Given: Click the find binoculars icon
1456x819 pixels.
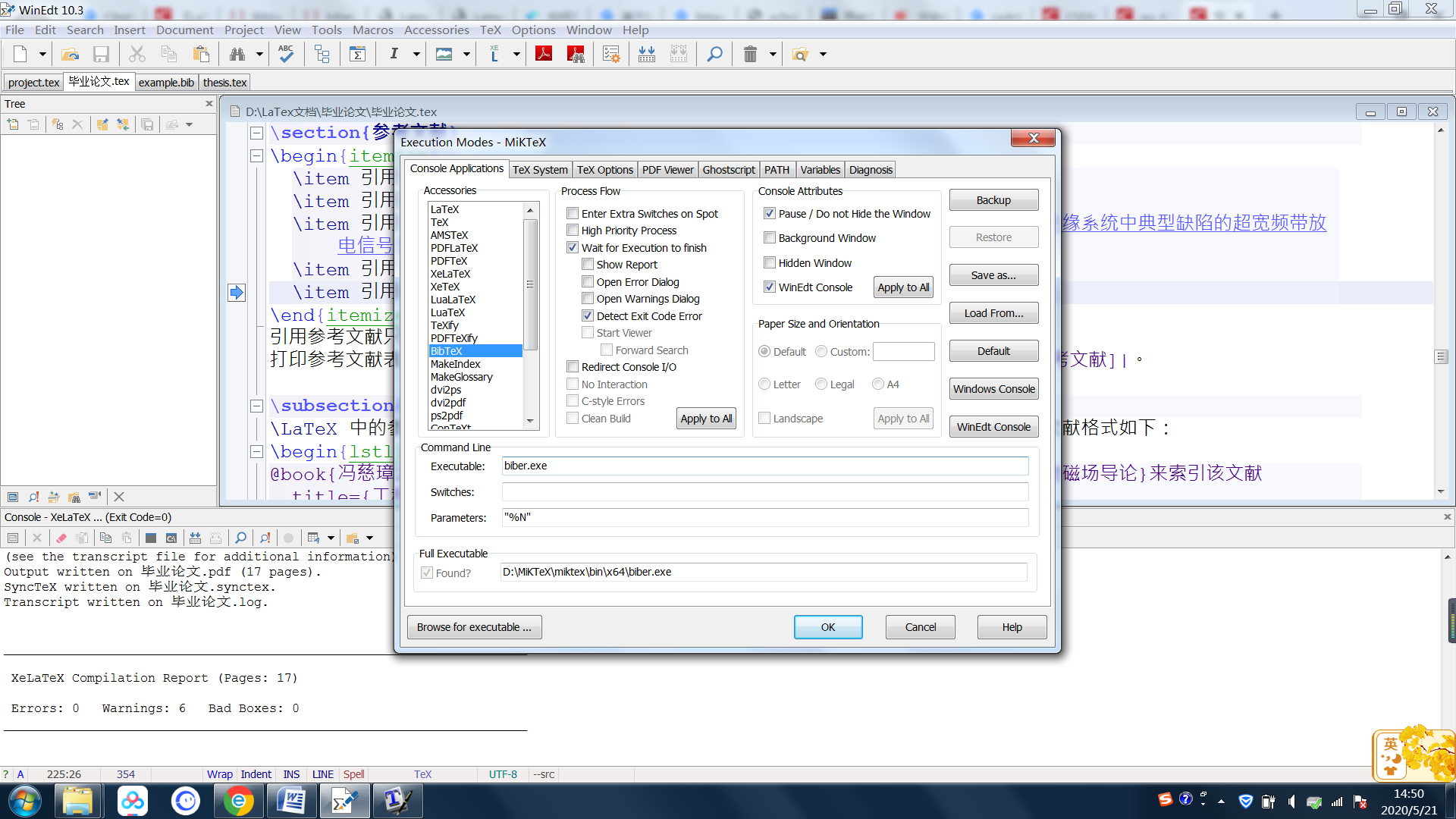Looking at the screenshot, I should point(237,54).
